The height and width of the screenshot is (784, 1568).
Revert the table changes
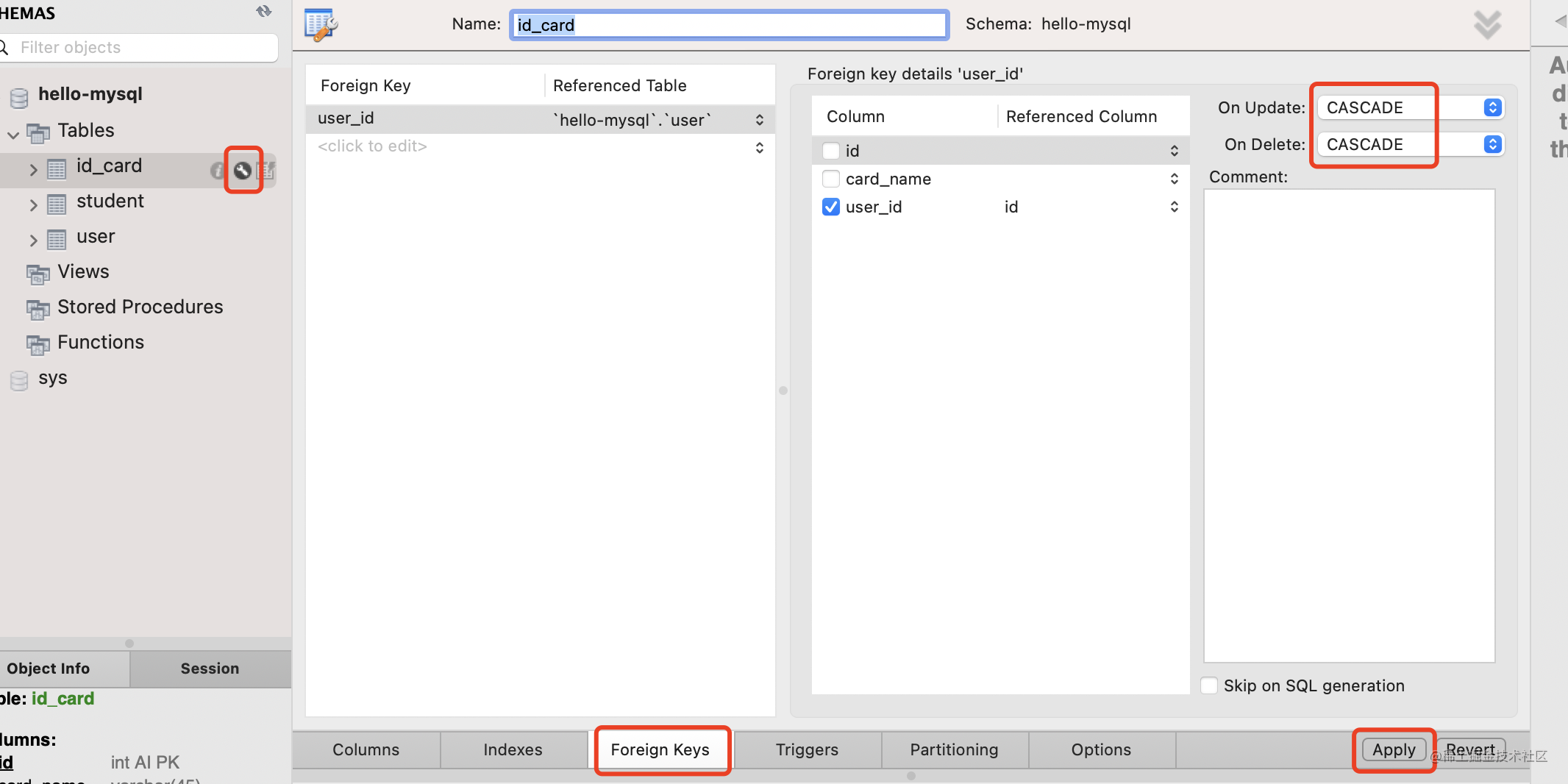[x=1471, y=749]
